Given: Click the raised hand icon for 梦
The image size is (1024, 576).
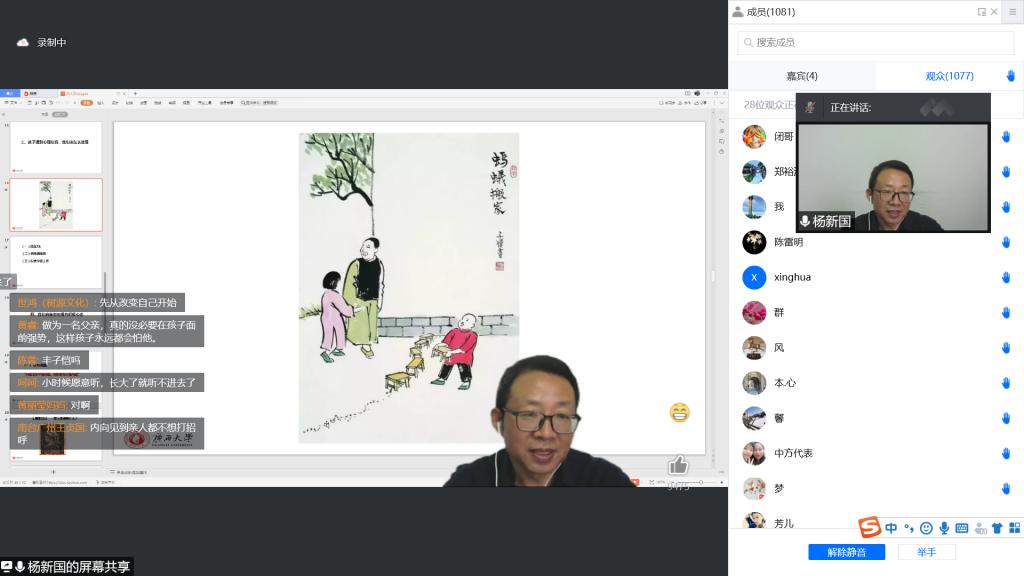Looking at the screenshot, I should click(1006, 488).
